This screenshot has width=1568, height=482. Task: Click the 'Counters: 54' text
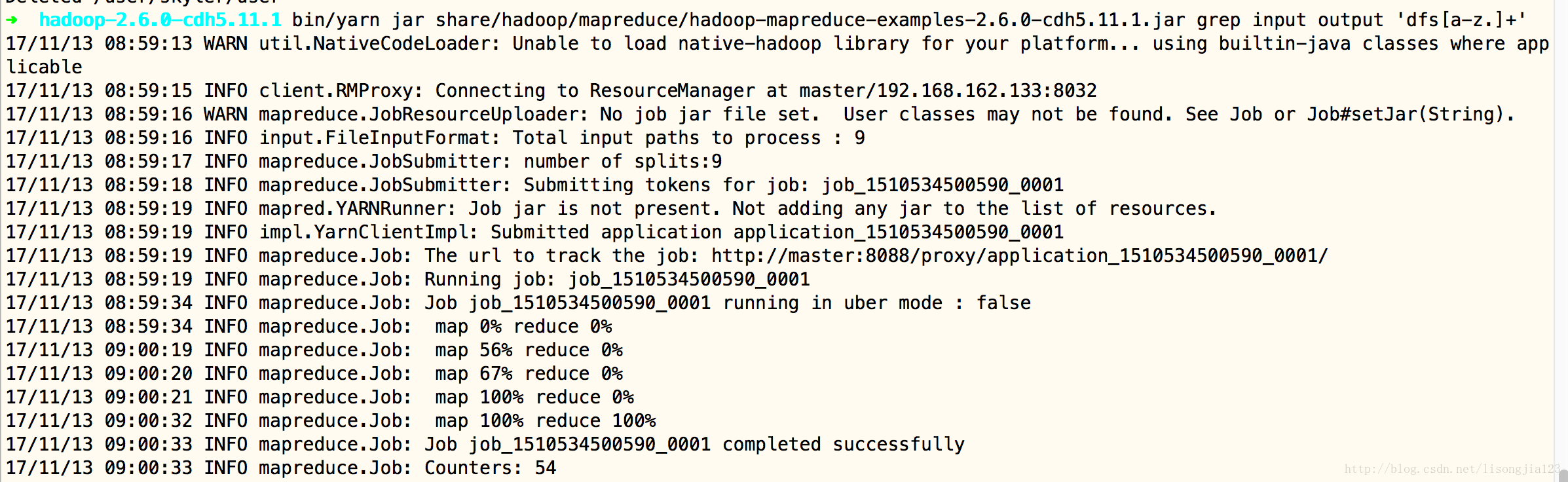[x=491, y=468]
